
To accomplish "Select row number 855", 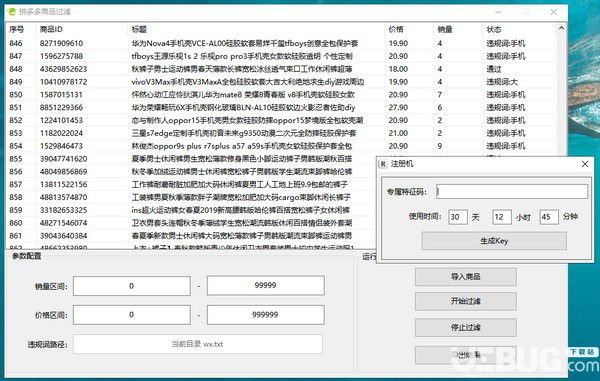I will pyautogui.click(x=16, y=159).
